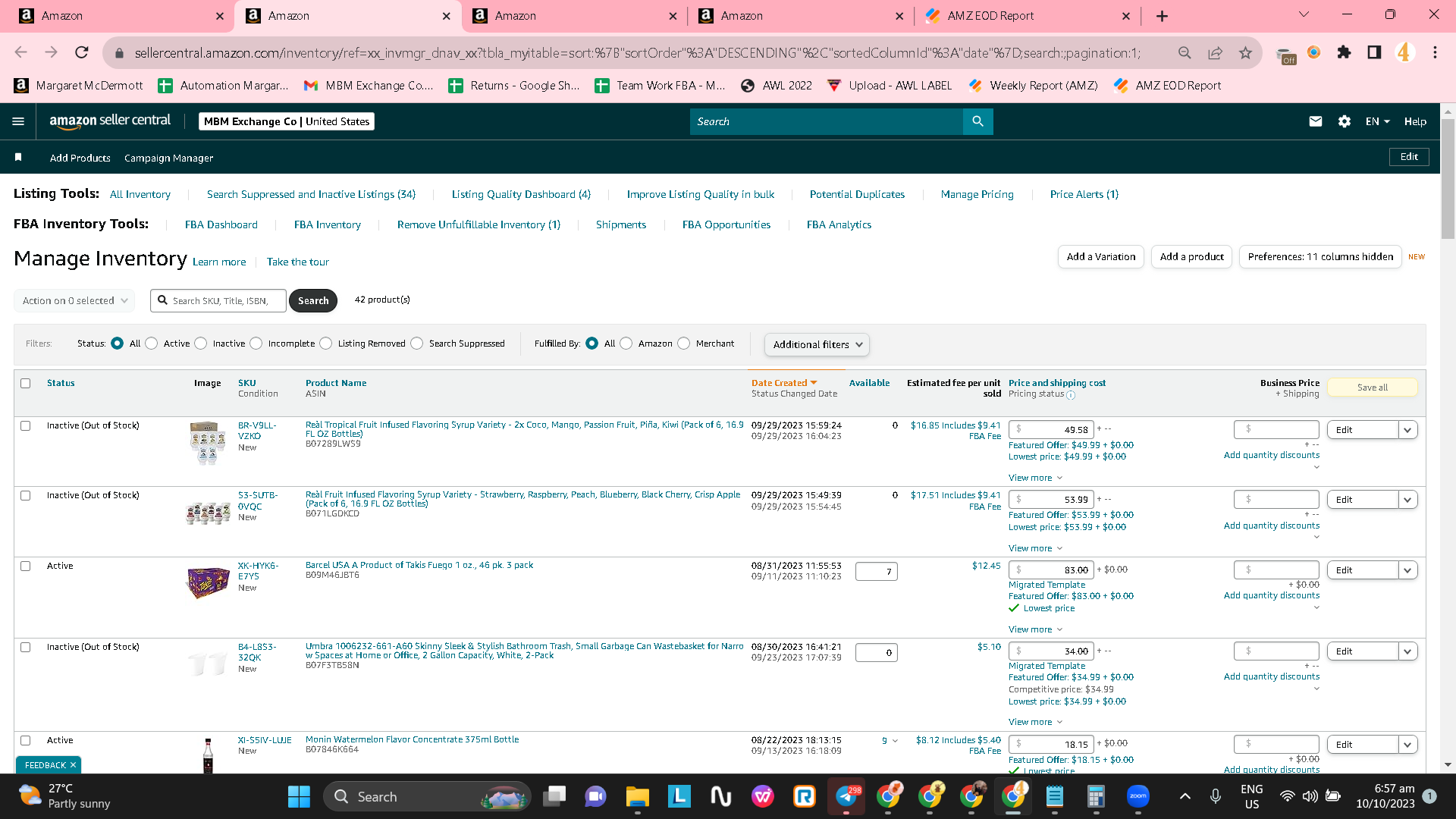Open Listing Quality Dashboard (4)
The image size is (1456, 819).
click(x=521, y=194)
